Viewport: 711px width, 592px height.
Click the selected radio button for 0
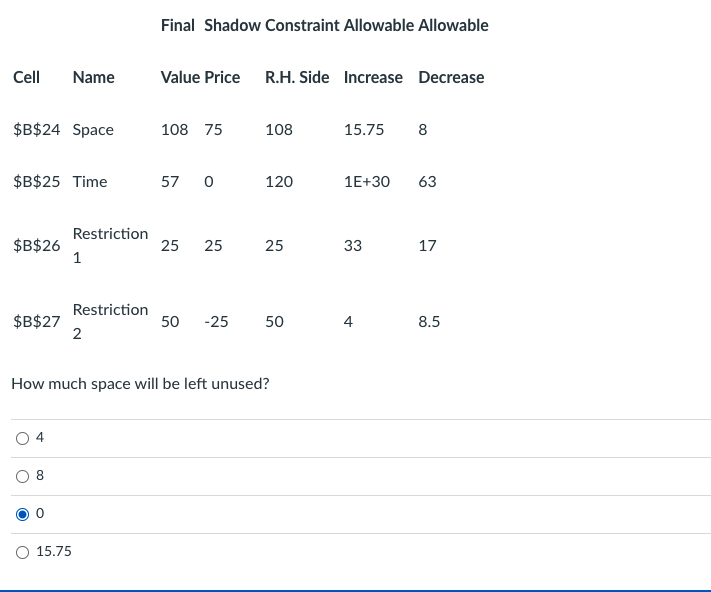click(x=22, y=513)
